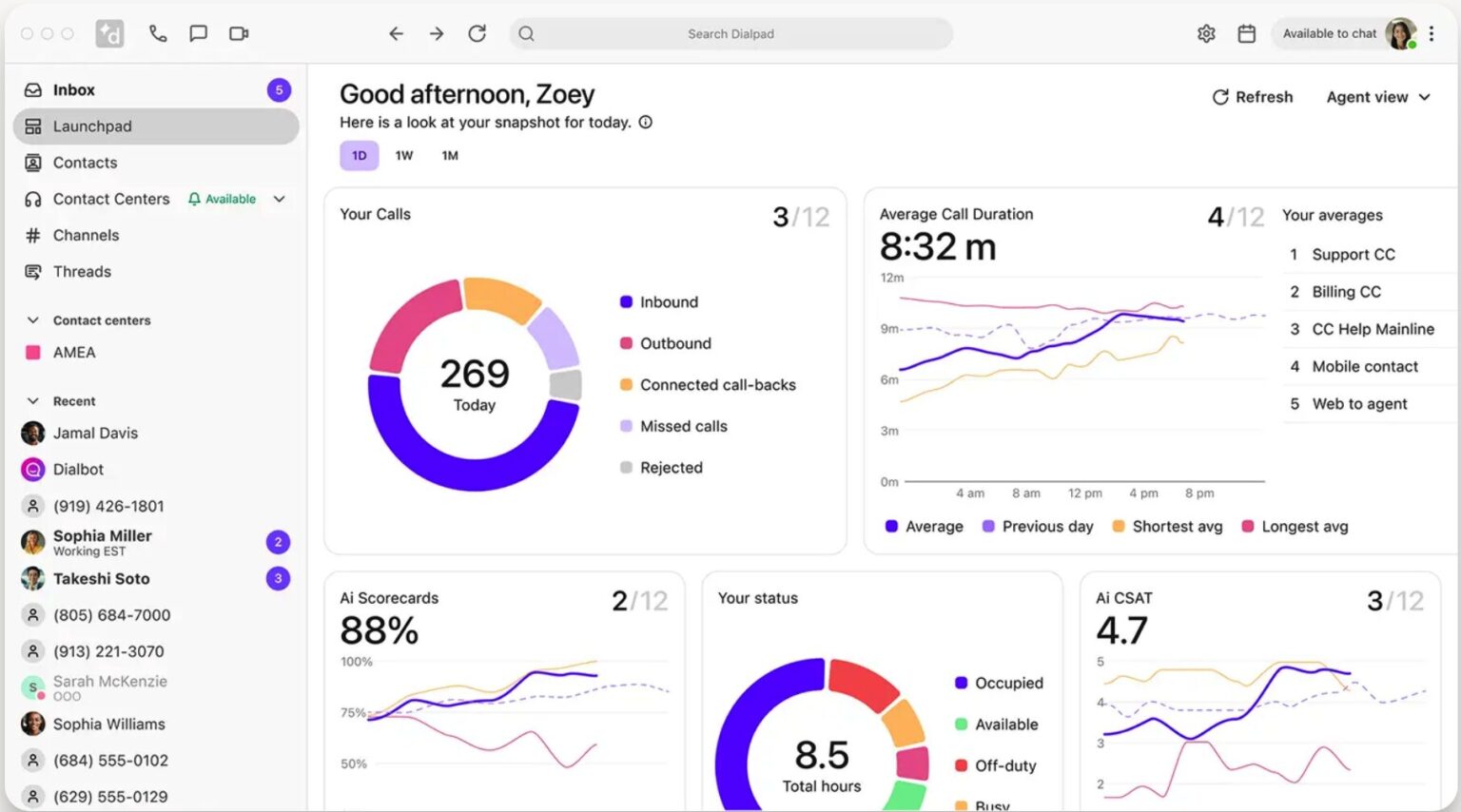The height and width of the screenshot is (812, 1461).
Task: Change the 'Available to chat' status
Action: [1330, 32]
